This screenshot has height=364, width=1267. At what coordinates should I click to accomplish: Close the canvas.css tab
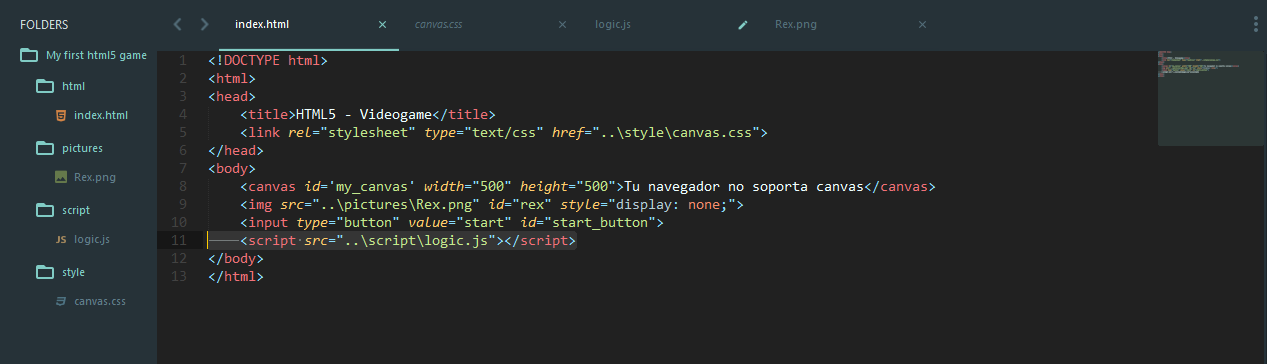click(562, 25)
